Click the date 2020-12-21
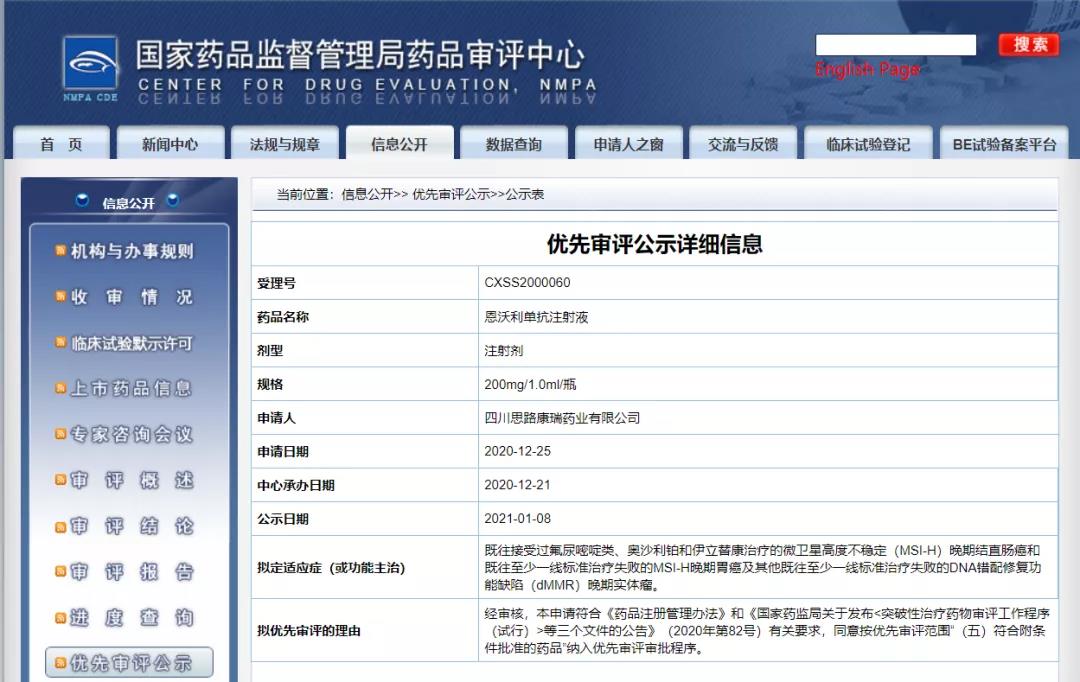This screenshot has width=1080, height=682. (517, 485)
